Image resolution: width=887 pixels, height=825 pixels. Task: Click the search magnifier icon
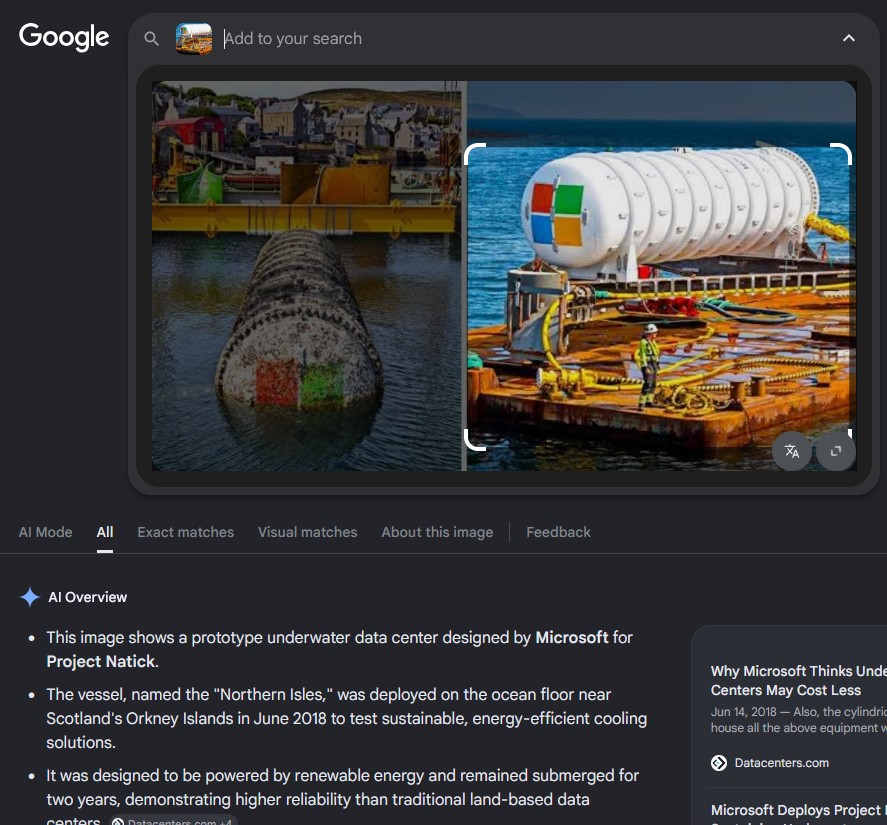pos(151,38)
